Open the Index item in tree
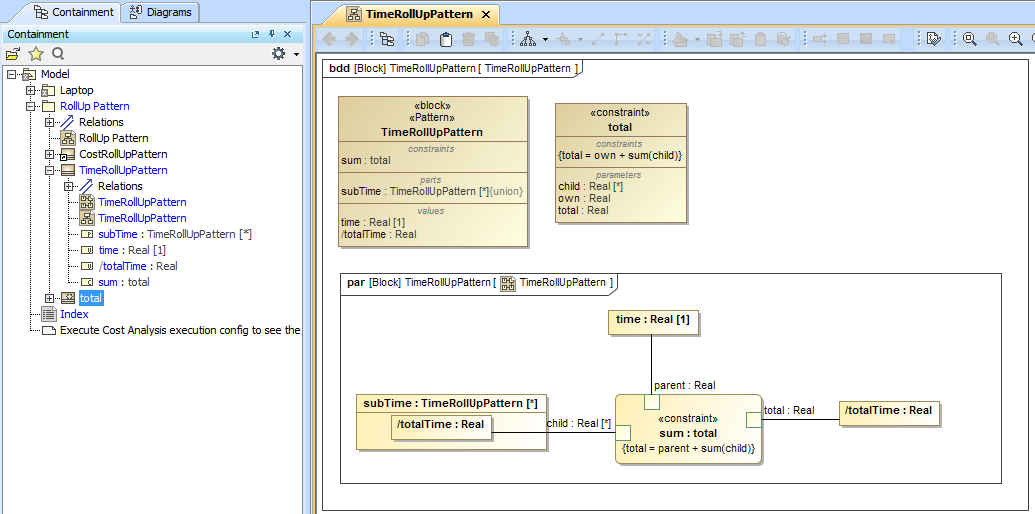 [x=74, y=314]
